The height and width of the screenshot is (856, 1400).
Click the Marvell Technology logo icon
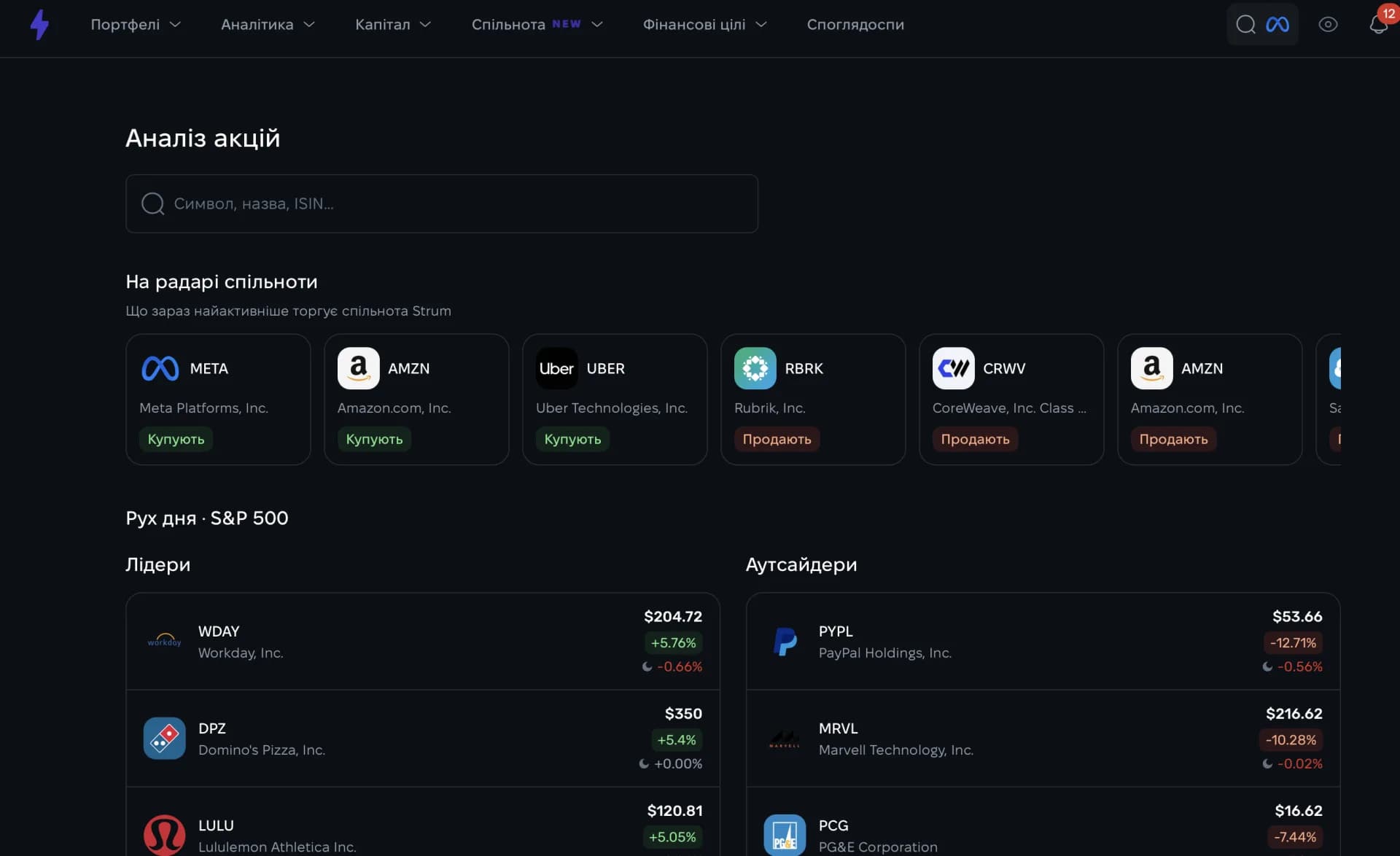pyautogui.click(x=785, y=738)
